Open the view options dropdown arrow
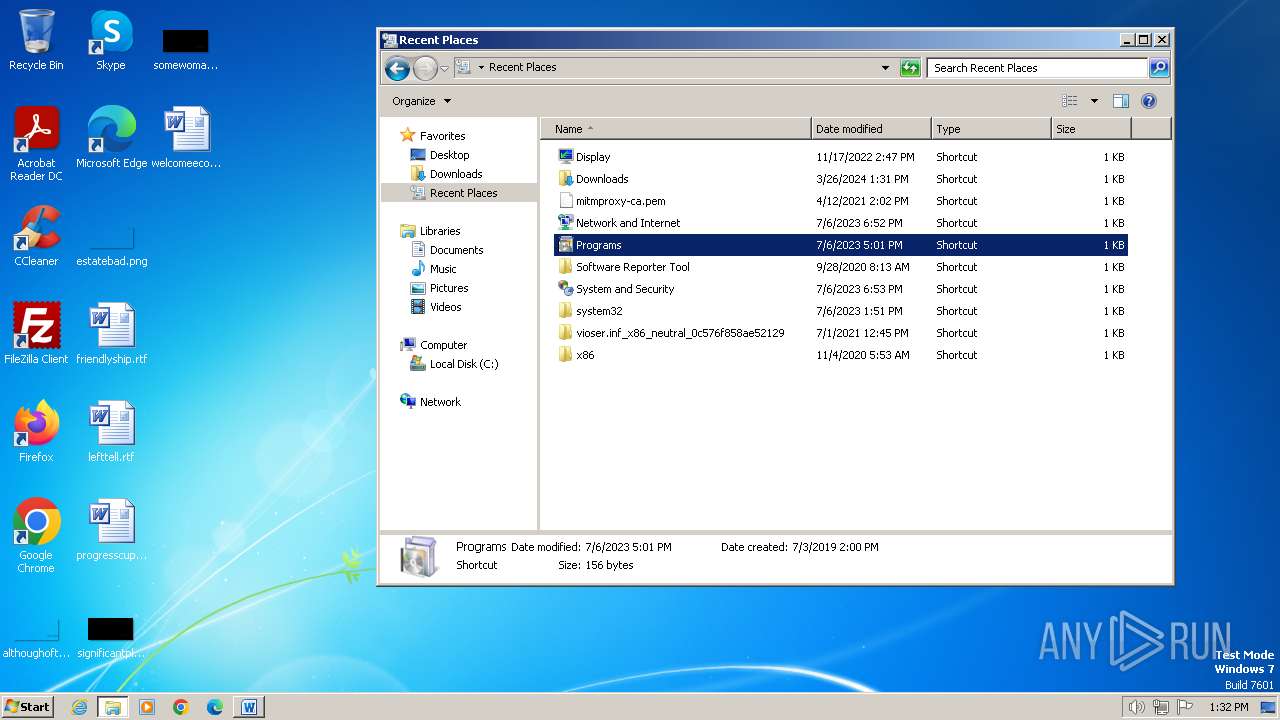1280x720 pixels. coord(1094,101)
